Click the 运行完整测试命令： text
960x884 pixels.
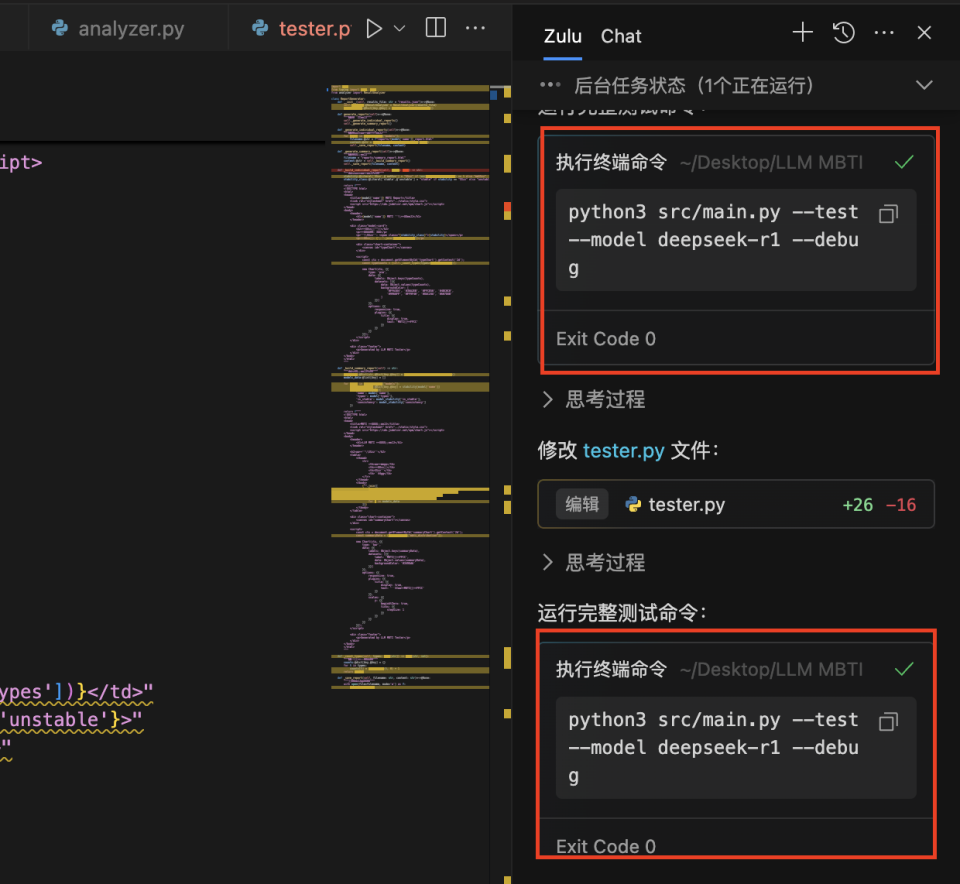click(x=622, y=612)
